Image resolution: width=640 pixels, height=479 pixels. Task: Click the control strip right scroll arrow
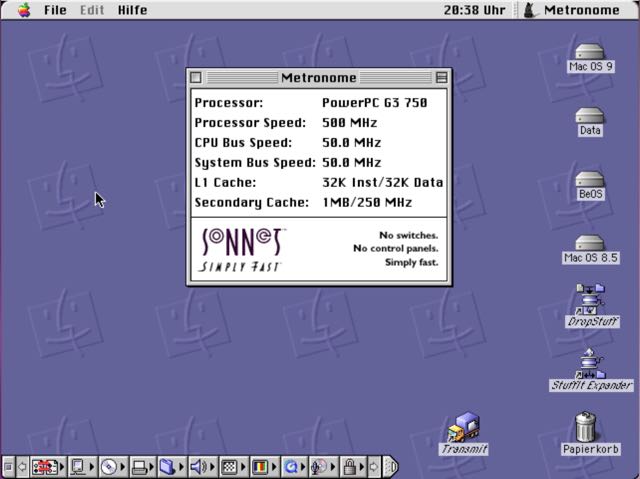click(x=373, y=466)
